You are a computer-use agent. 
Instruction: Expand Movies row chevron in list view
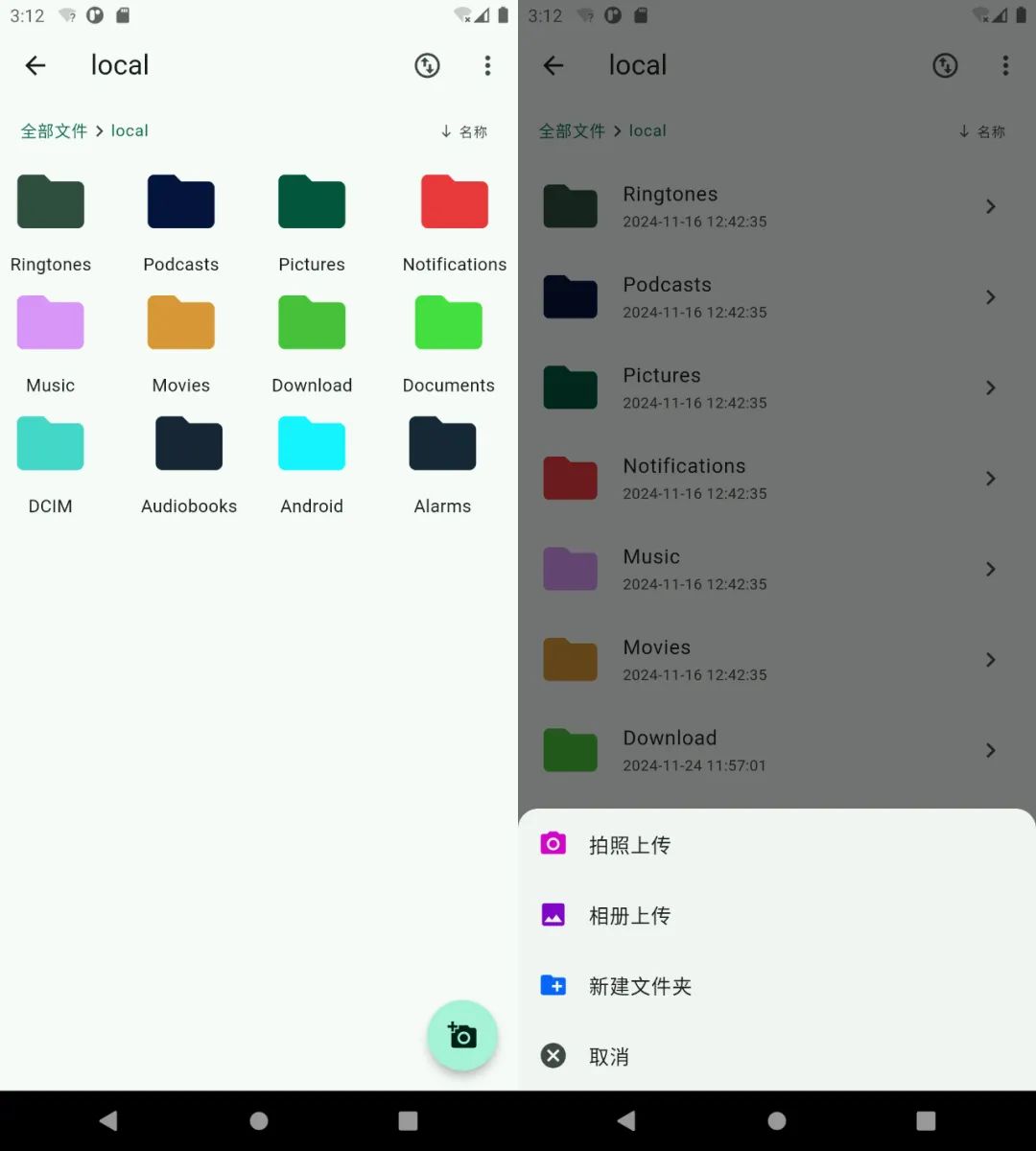pos(991,660)
